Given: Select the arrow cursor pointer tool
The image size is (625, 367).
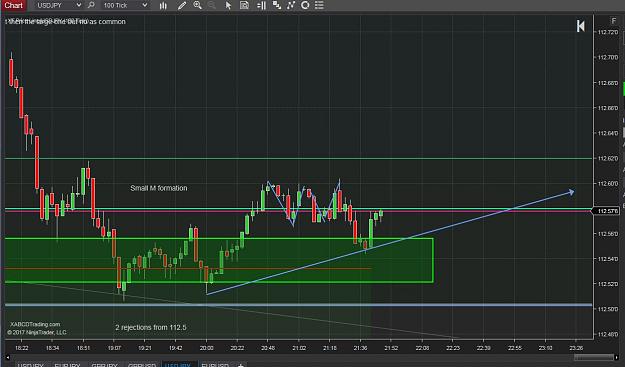Looking at the screenshot, I should pos(228,5).
